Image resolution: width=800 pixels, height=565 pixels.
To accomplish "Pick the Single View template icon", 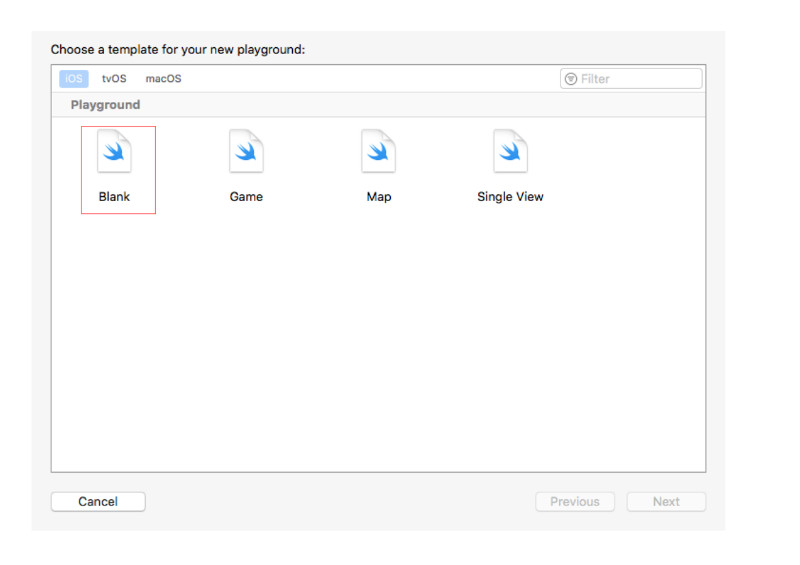I will tap(510, 151).
